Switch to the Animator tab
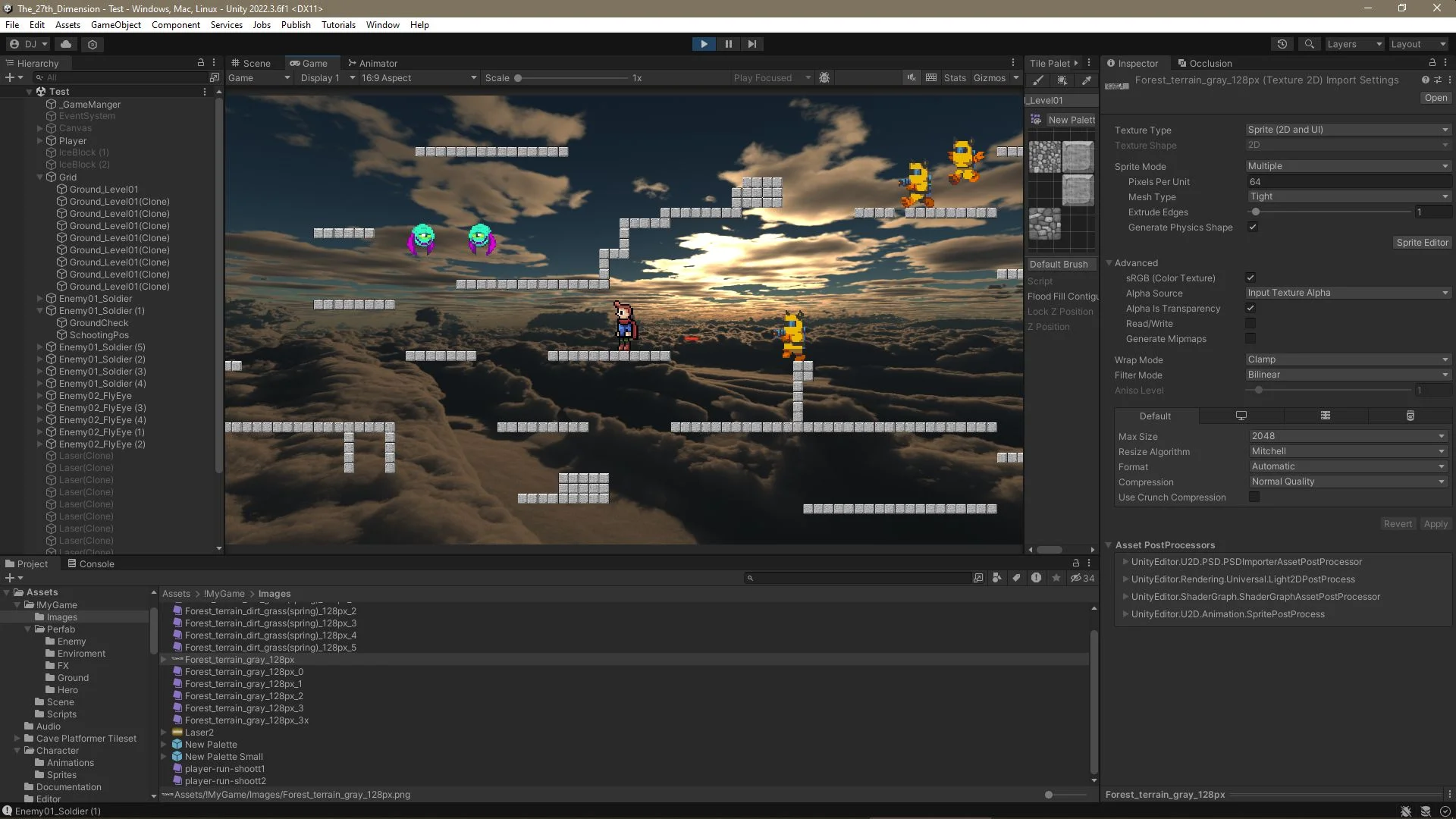 [372, 63]
